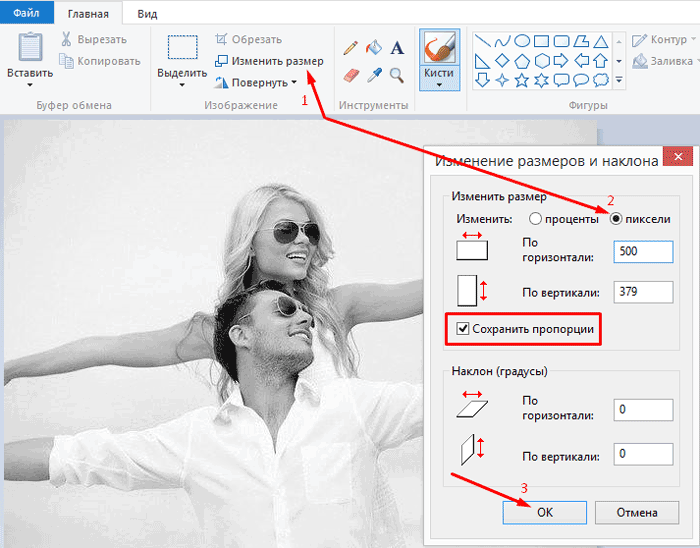Select the Color picker eyedropper tool

[374, 75]
